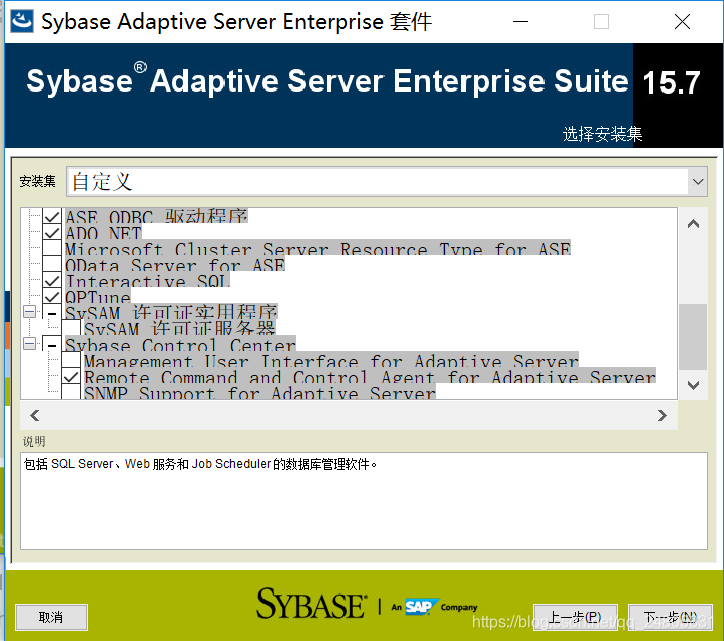Enable Management User Interface for Adaptive Server

tap(71, 361)
